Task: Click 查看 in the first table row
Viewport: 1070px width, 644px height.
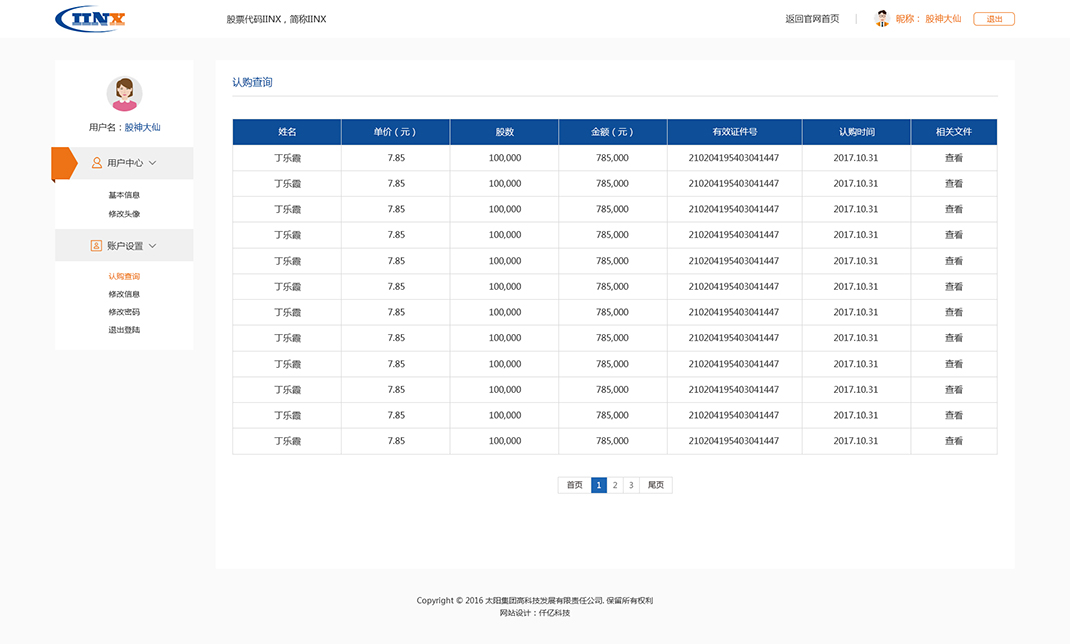Action: 953,157
